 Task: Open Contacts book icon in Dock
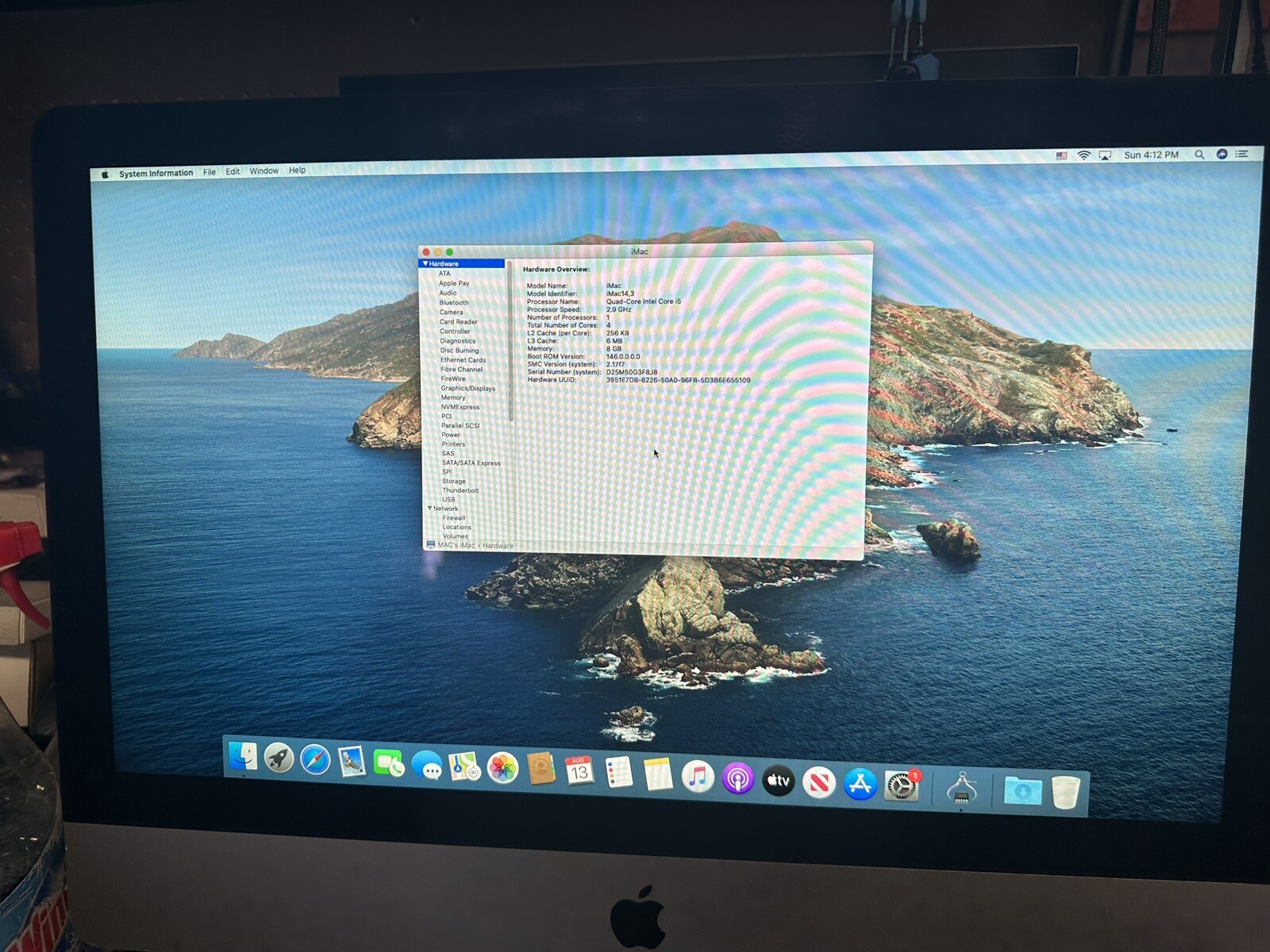point(541,770)
